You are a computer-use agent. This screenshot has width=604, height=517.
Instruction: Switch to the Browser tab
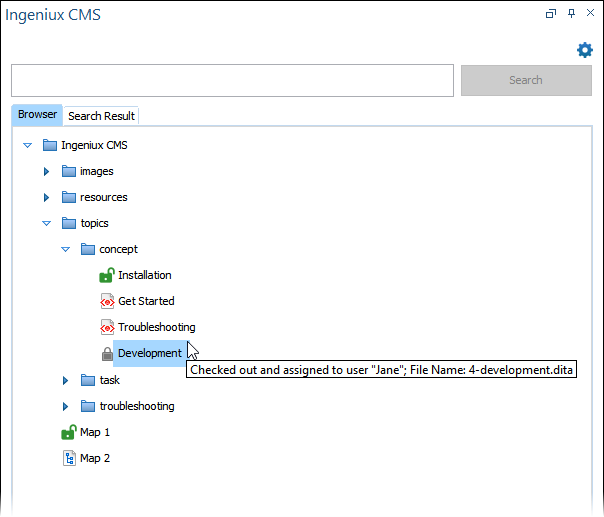click(37, 115)
